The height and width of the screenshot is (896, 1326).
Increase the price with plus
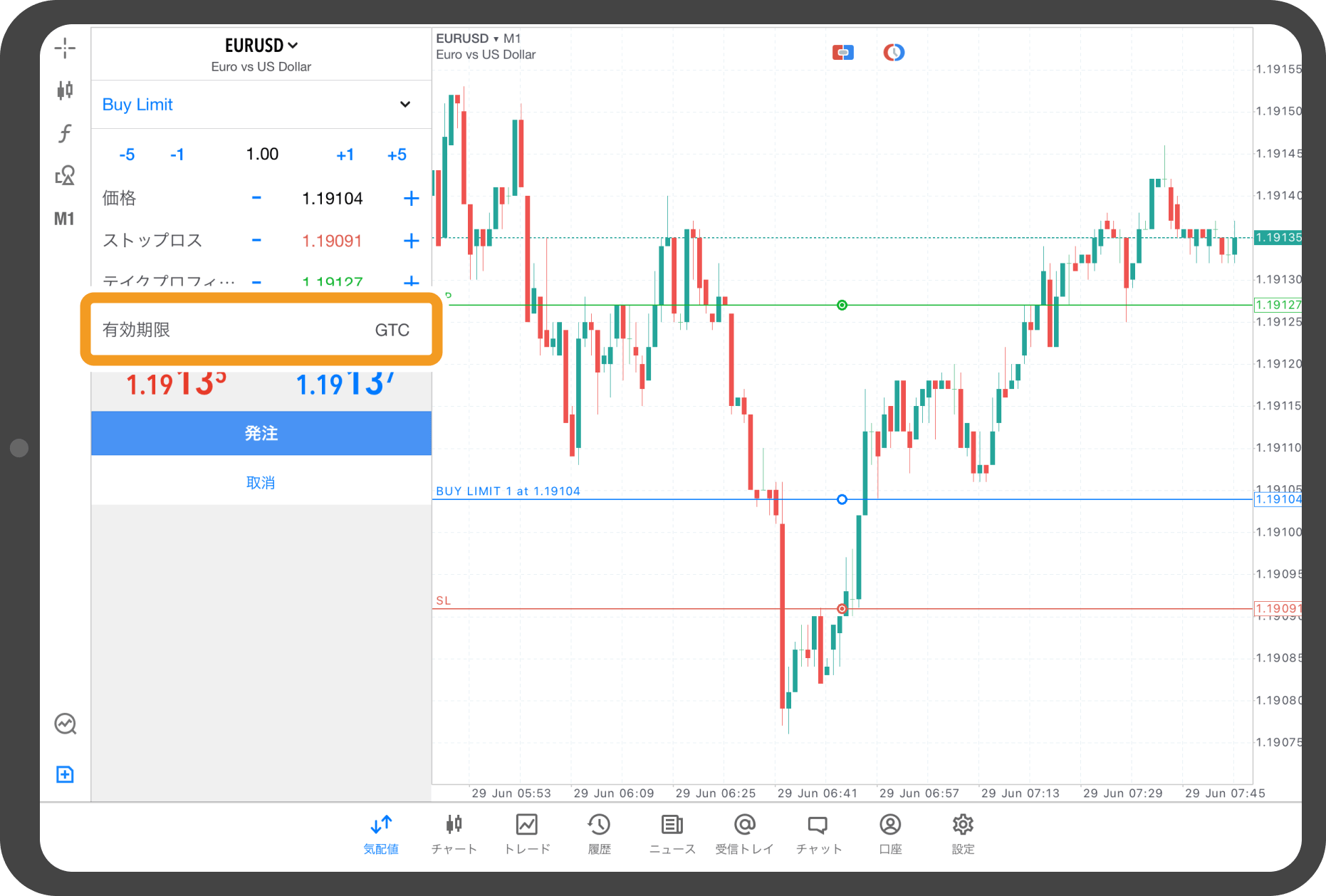pyautogui.click(x=411, y=198)
